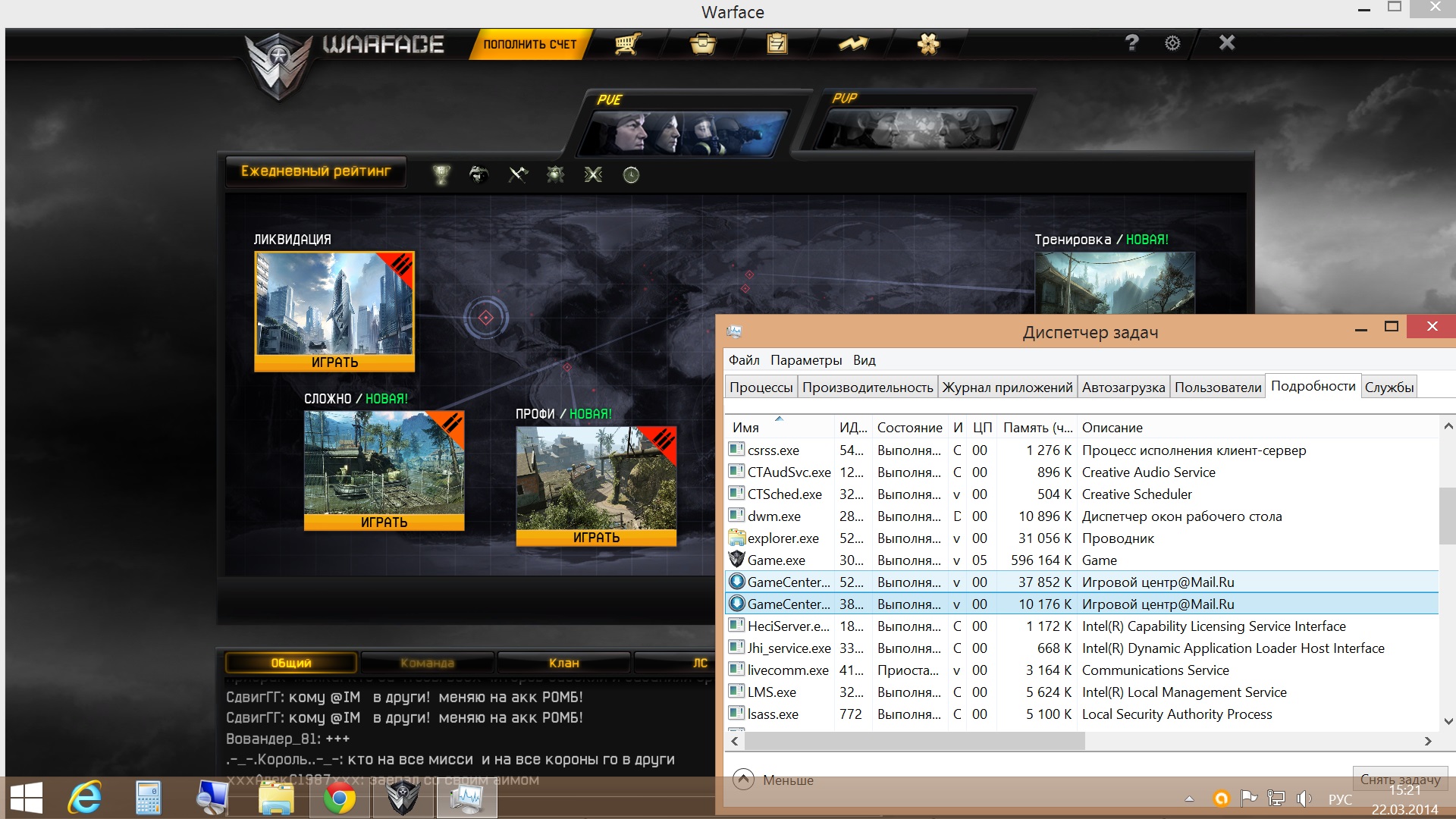Select explorer.exe process row
The image size is (1456, 819).
(1081, 538)
